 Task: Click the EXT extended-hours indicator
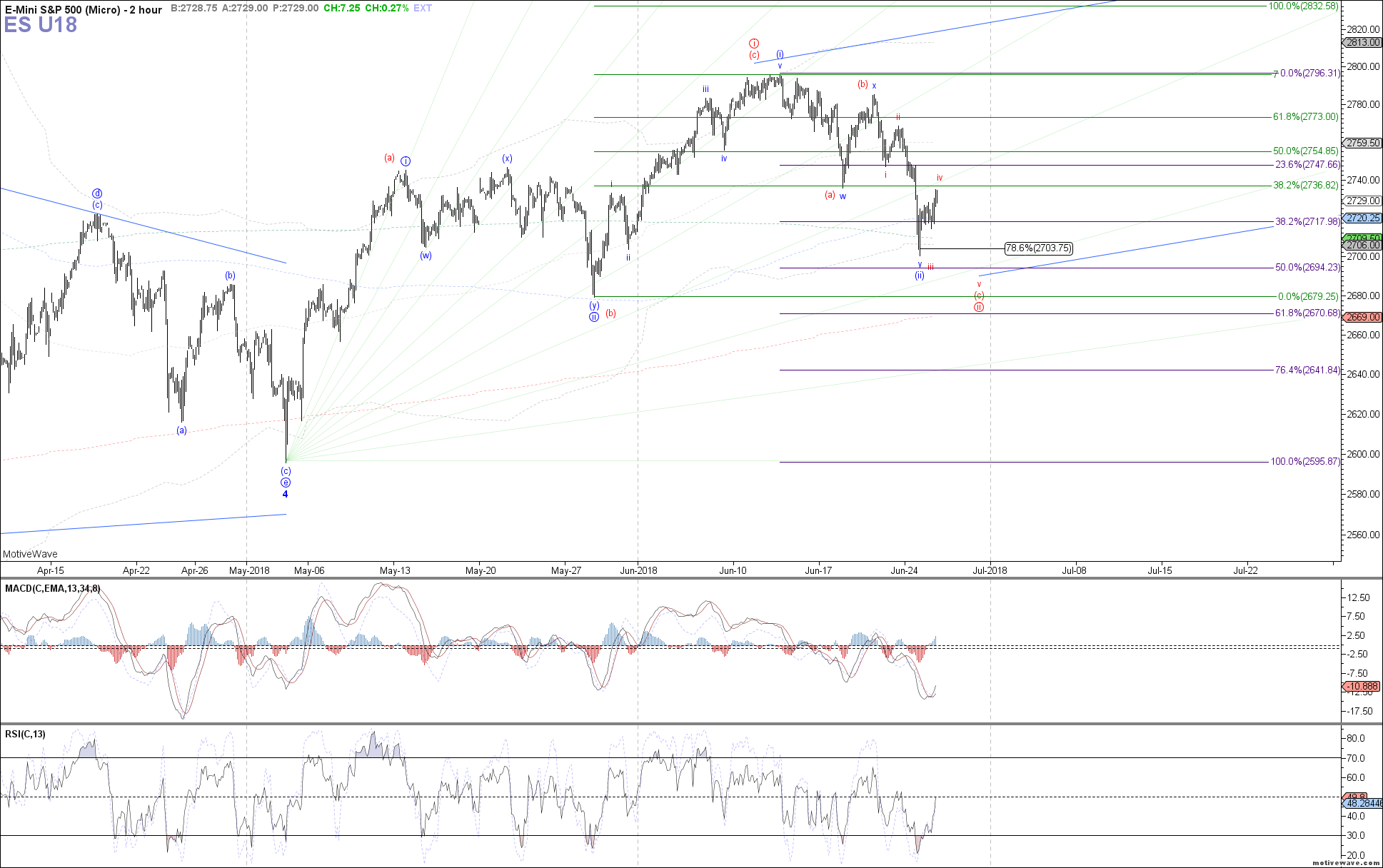(x=423, y=9)
